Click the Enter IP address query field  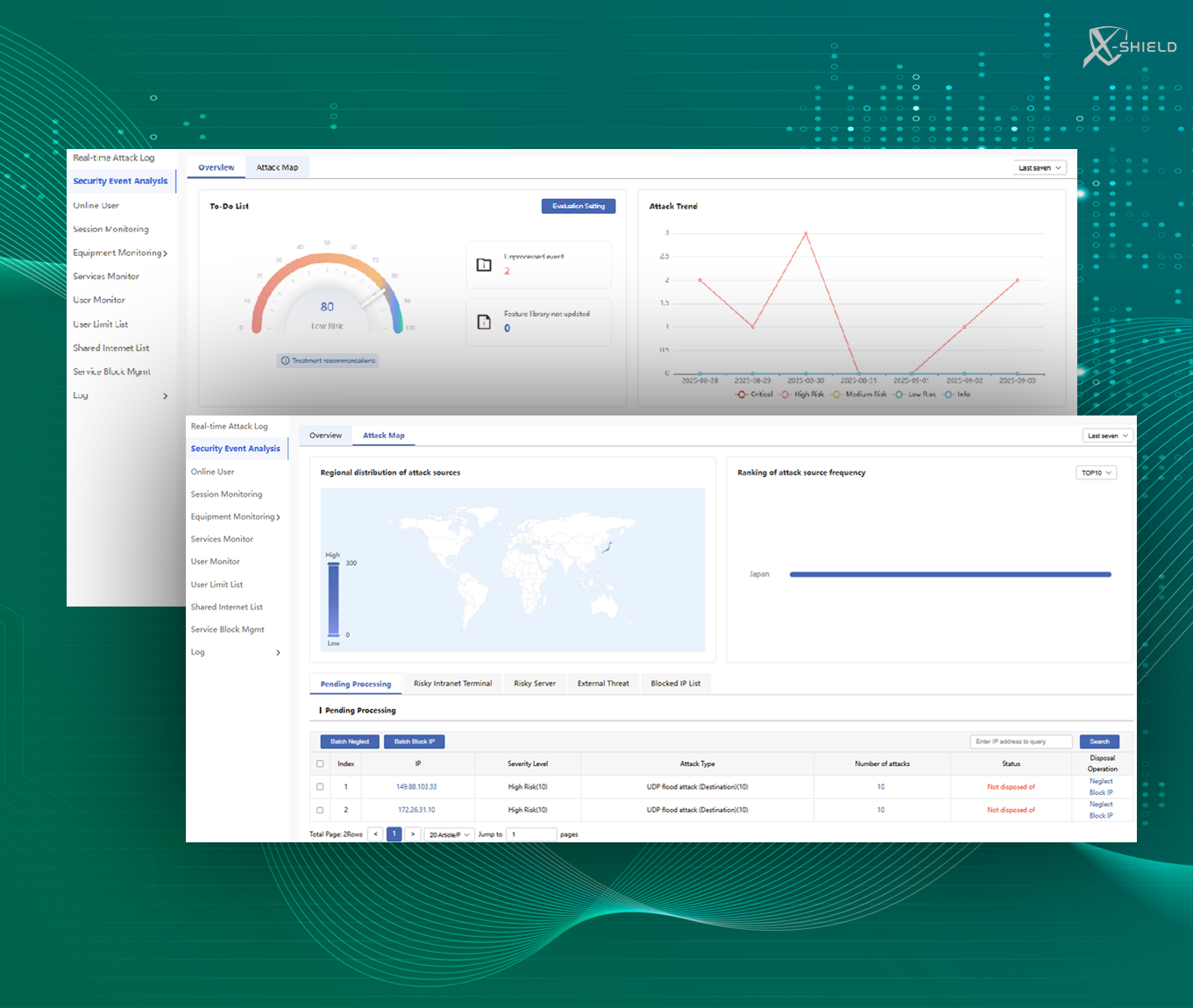(x=1020, y=742)
